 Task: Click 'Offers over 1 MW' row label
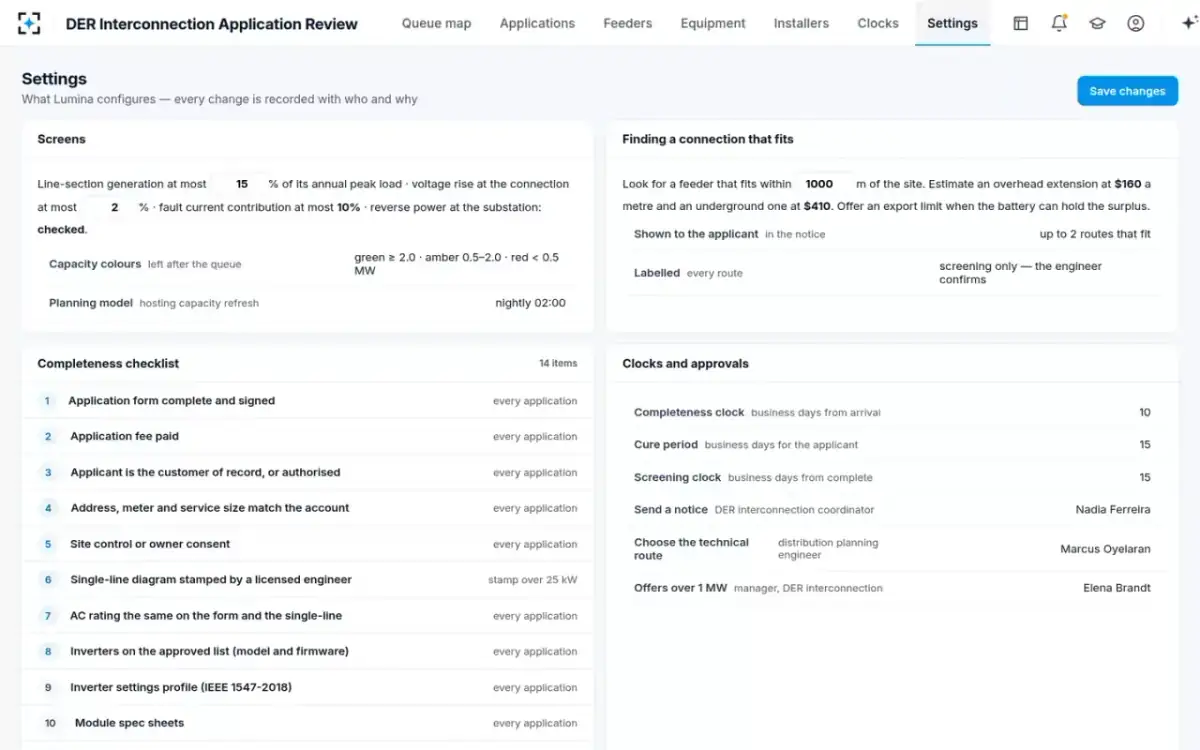[x=680, y=588]
